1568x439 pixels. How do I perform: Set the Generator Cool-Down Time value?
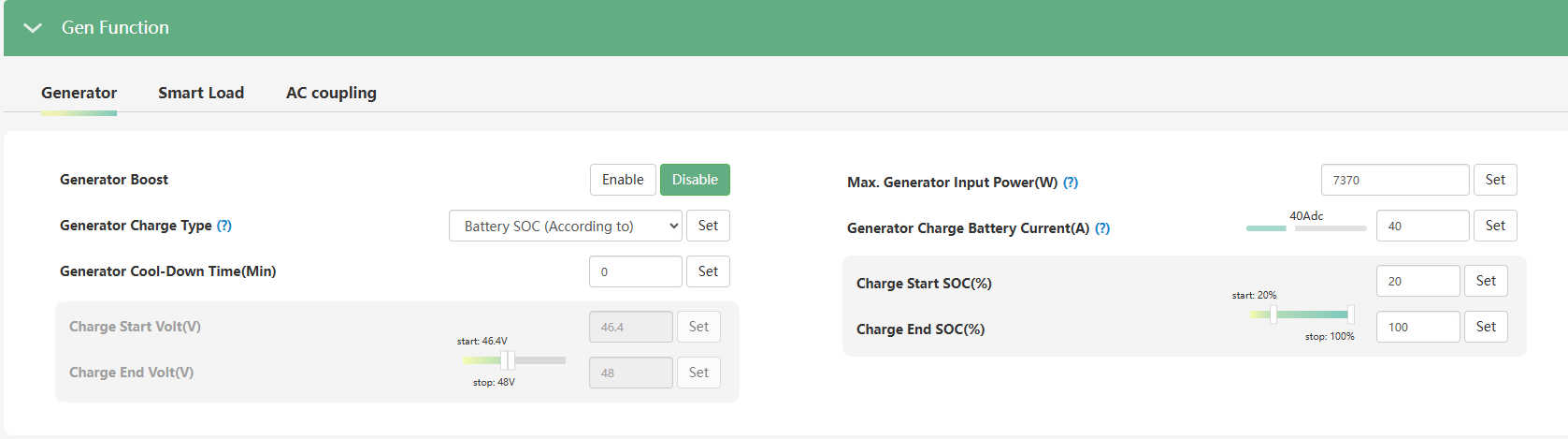point(708,271)
